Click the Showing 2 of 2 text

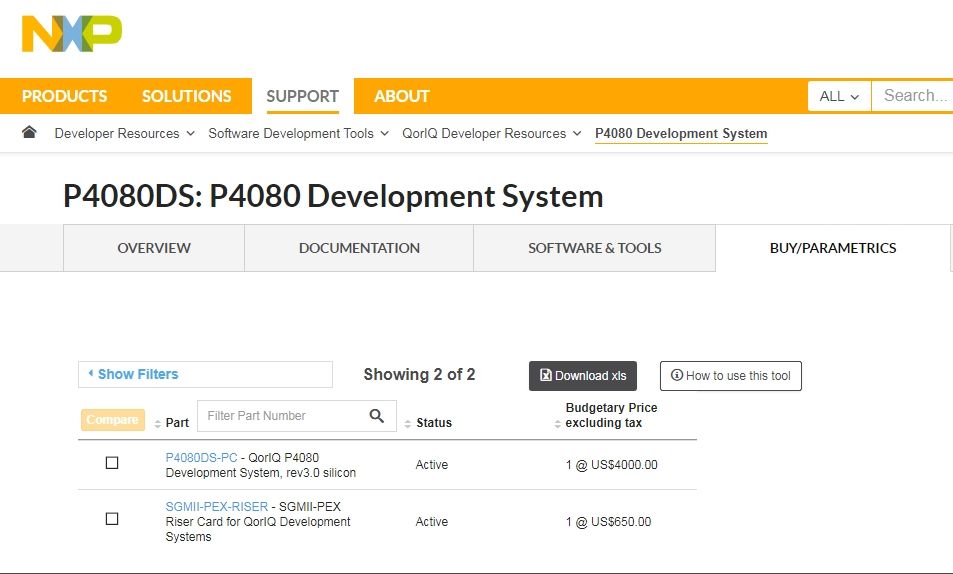coord(419,375)
